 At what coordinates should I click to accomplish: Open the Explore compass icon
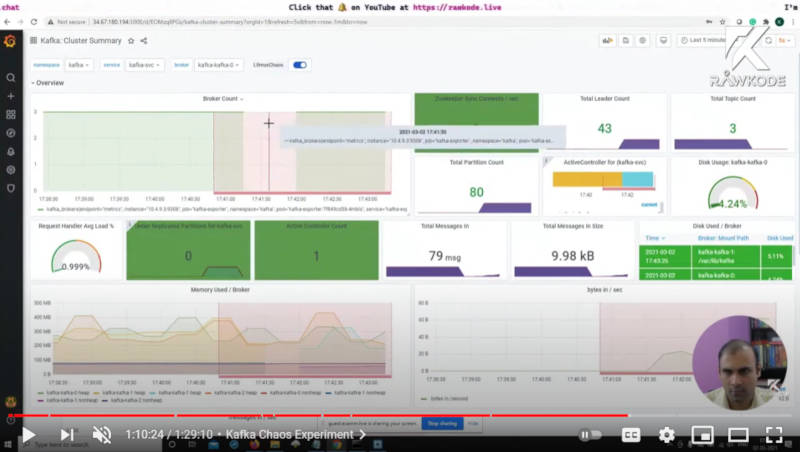(11, 133)
